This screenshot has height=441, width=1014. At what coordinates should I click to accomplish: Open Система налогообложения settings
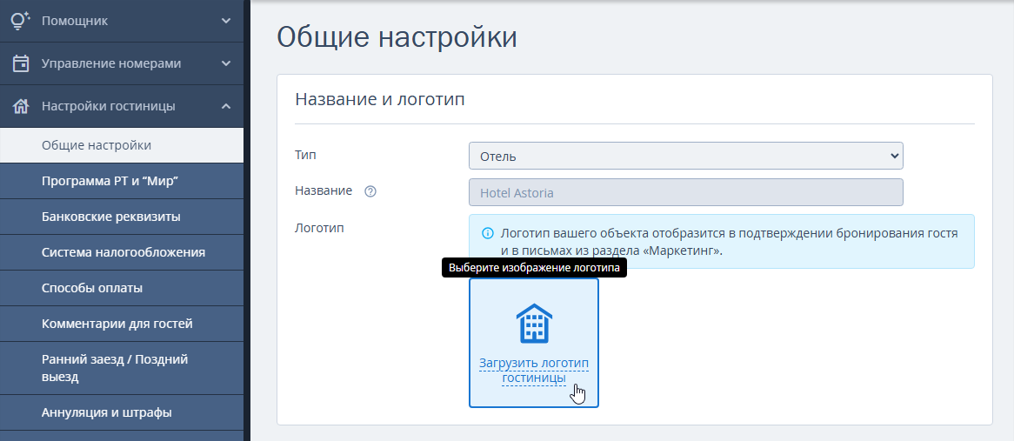pyautogui.click(x=122, y=252)
